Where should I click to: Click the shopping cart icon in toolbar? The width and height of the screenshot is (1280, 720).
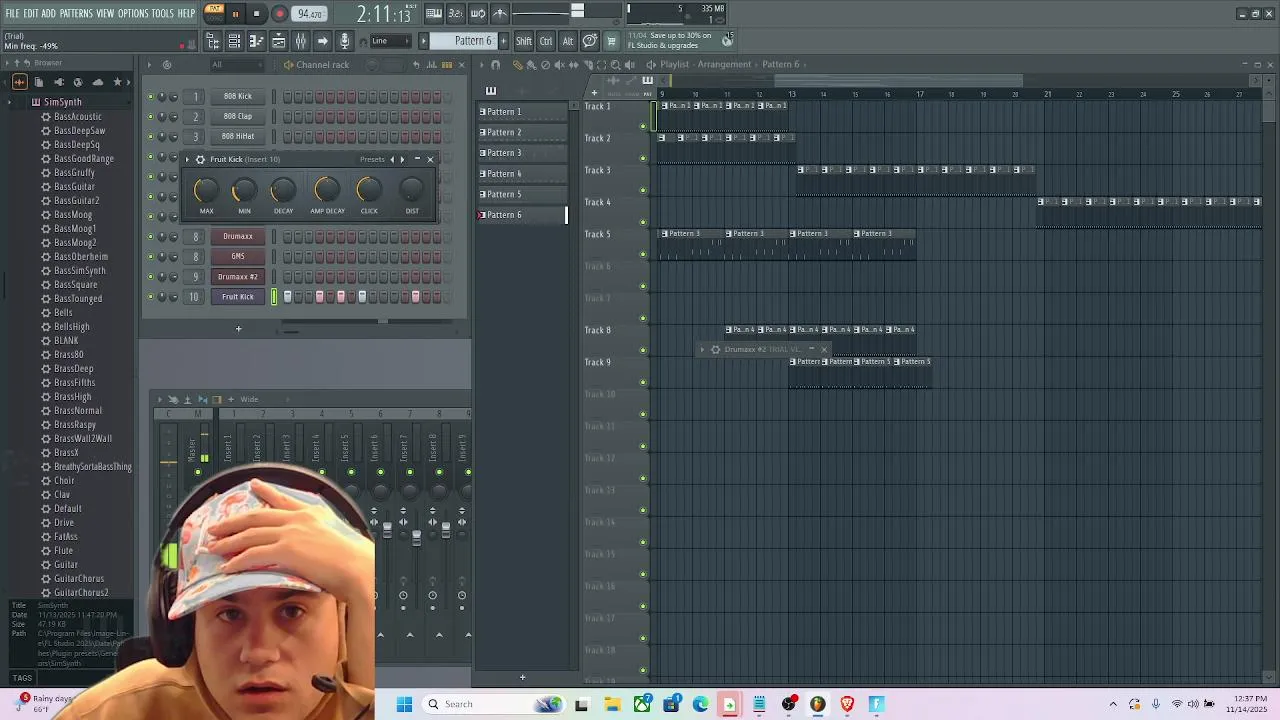(611, 41)
